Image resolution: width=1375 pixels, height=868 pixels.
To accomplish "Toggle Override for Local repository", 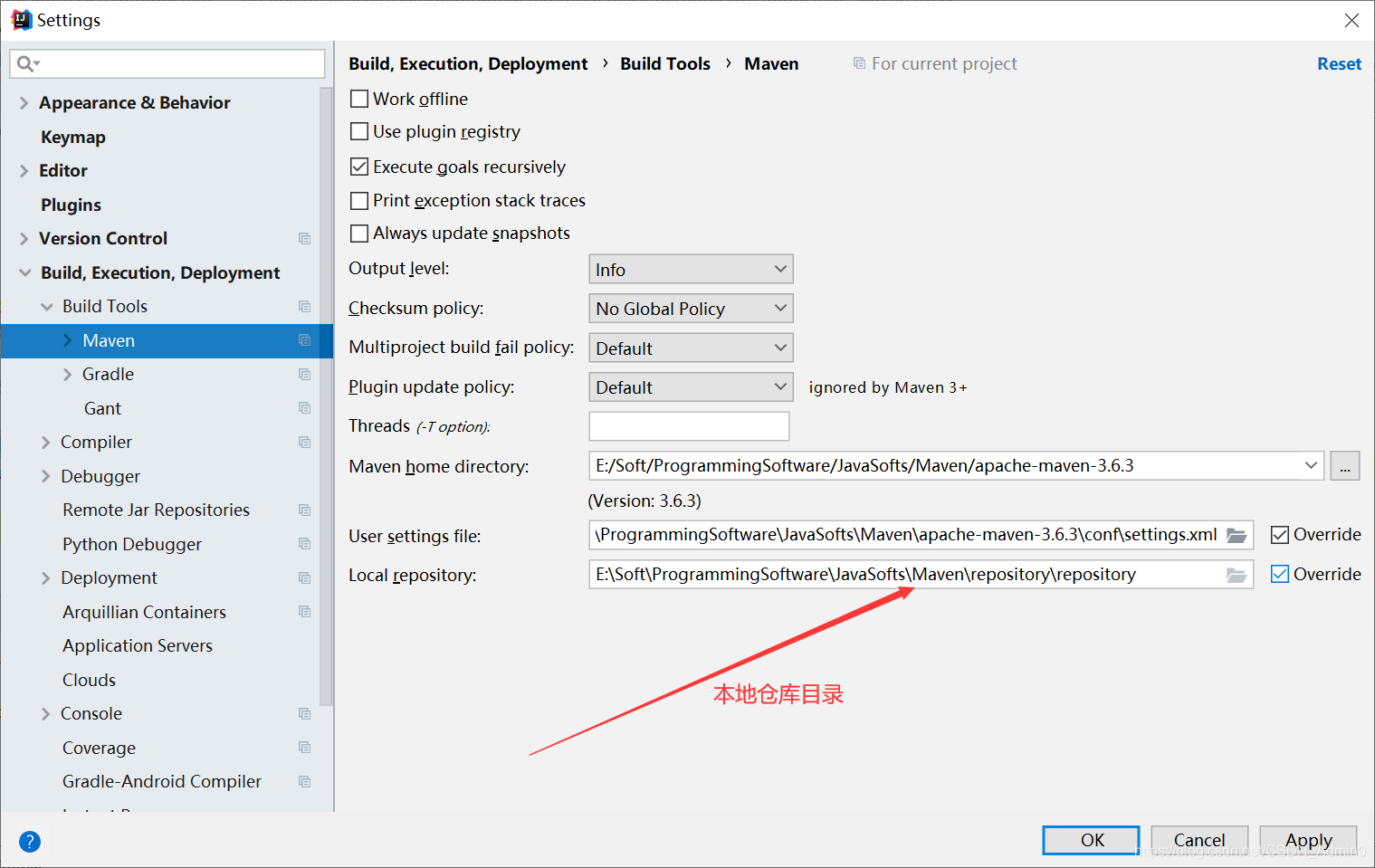I will (x=1280, y=574).
